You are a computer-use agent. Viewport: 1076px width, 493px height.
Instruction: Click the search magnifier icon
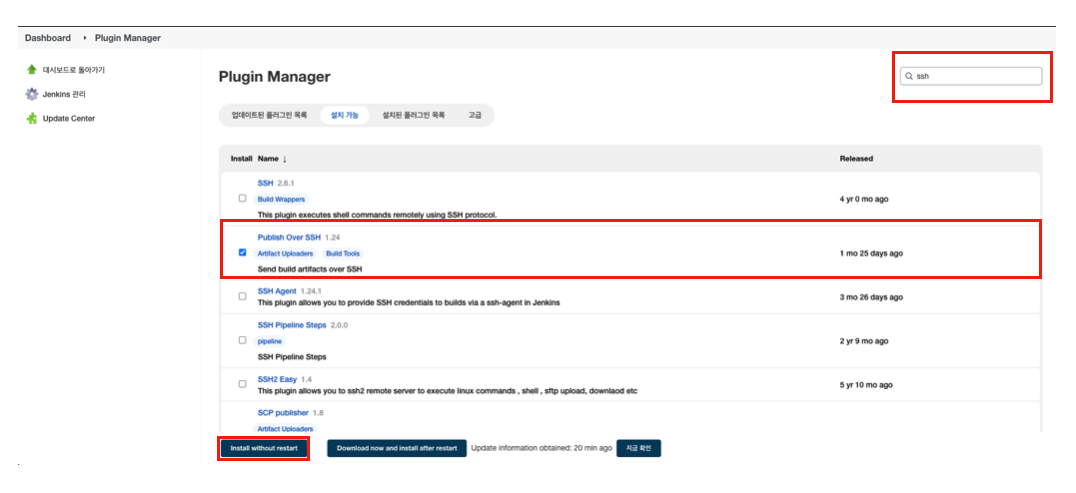(x=909, y=76)
